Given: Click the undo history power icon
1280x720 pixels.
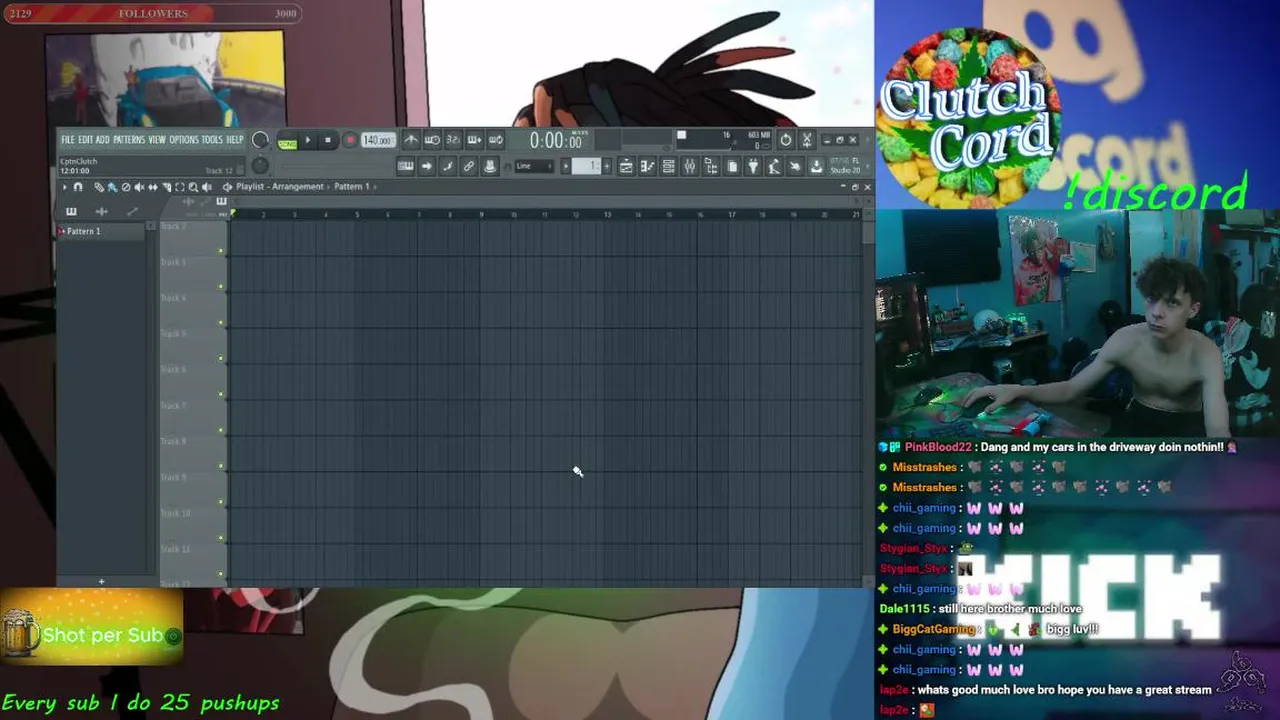Looking at the screenshot, I should click(x=786, y=140).
